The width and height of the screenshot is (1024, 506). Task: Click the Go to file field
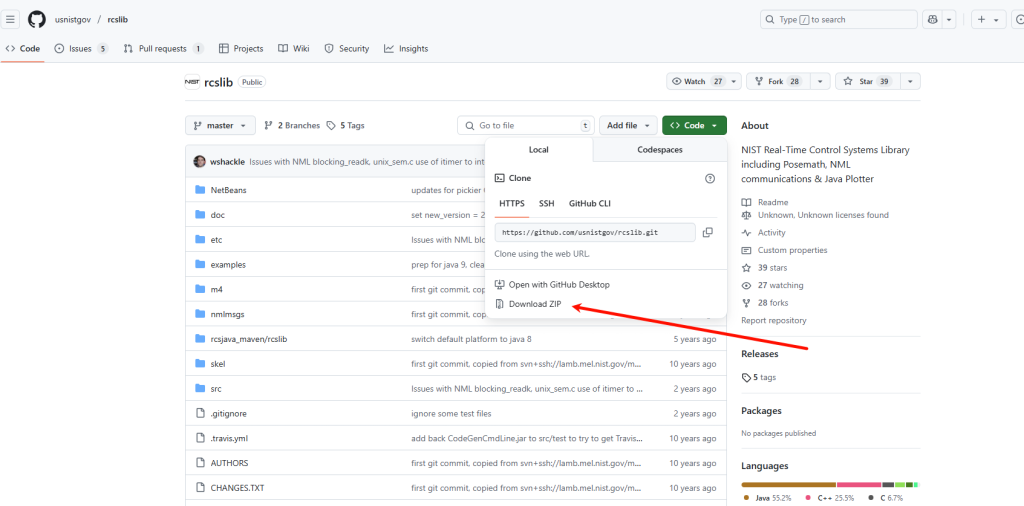point(526,125)
